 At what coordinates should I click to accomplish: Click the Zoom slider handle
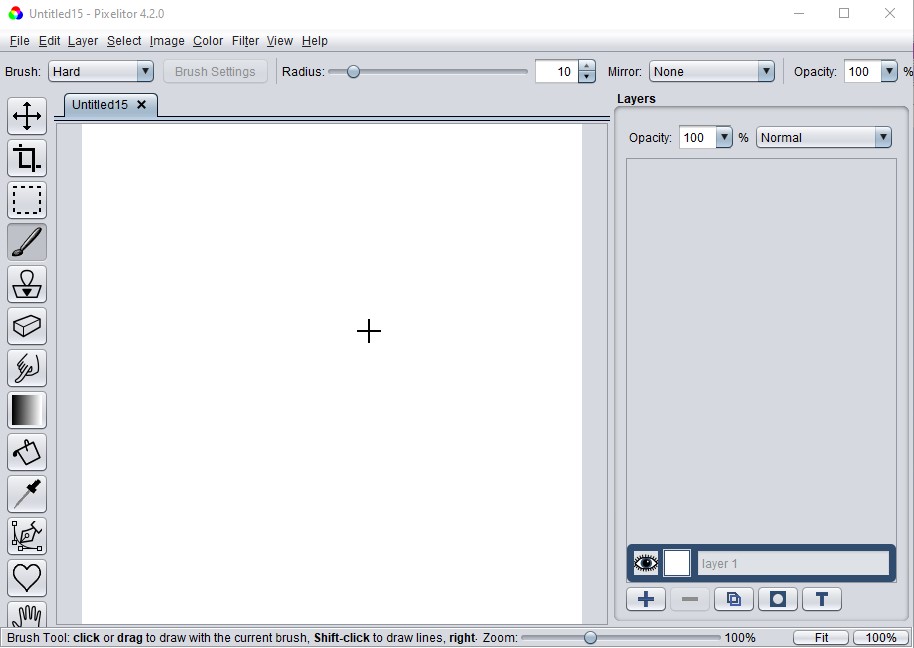click(590, 638)
